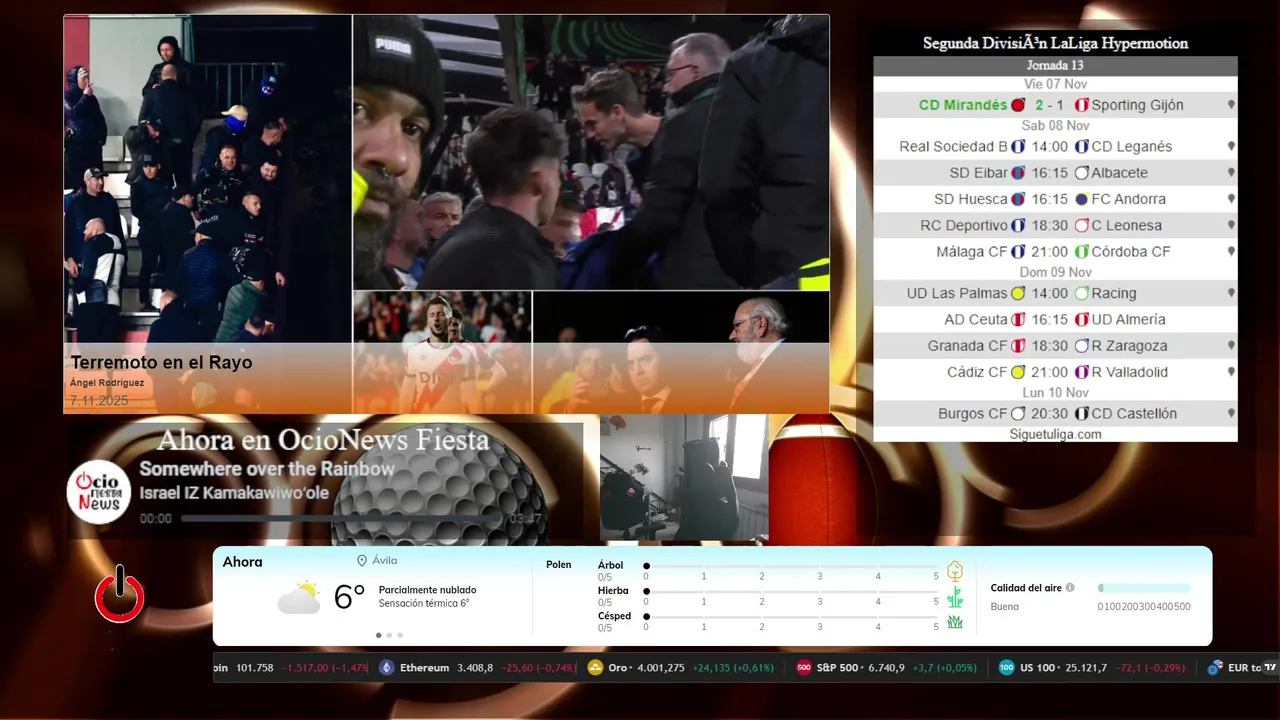This screenshot has width=1280, height=720.
Task: Click the red power button icon
Action: [120, 595]
